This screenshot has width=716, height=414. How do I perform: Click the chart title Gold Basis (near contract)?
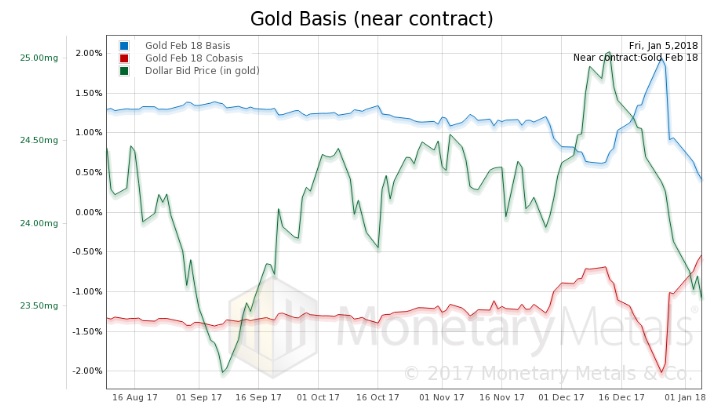tap(359, 18)
